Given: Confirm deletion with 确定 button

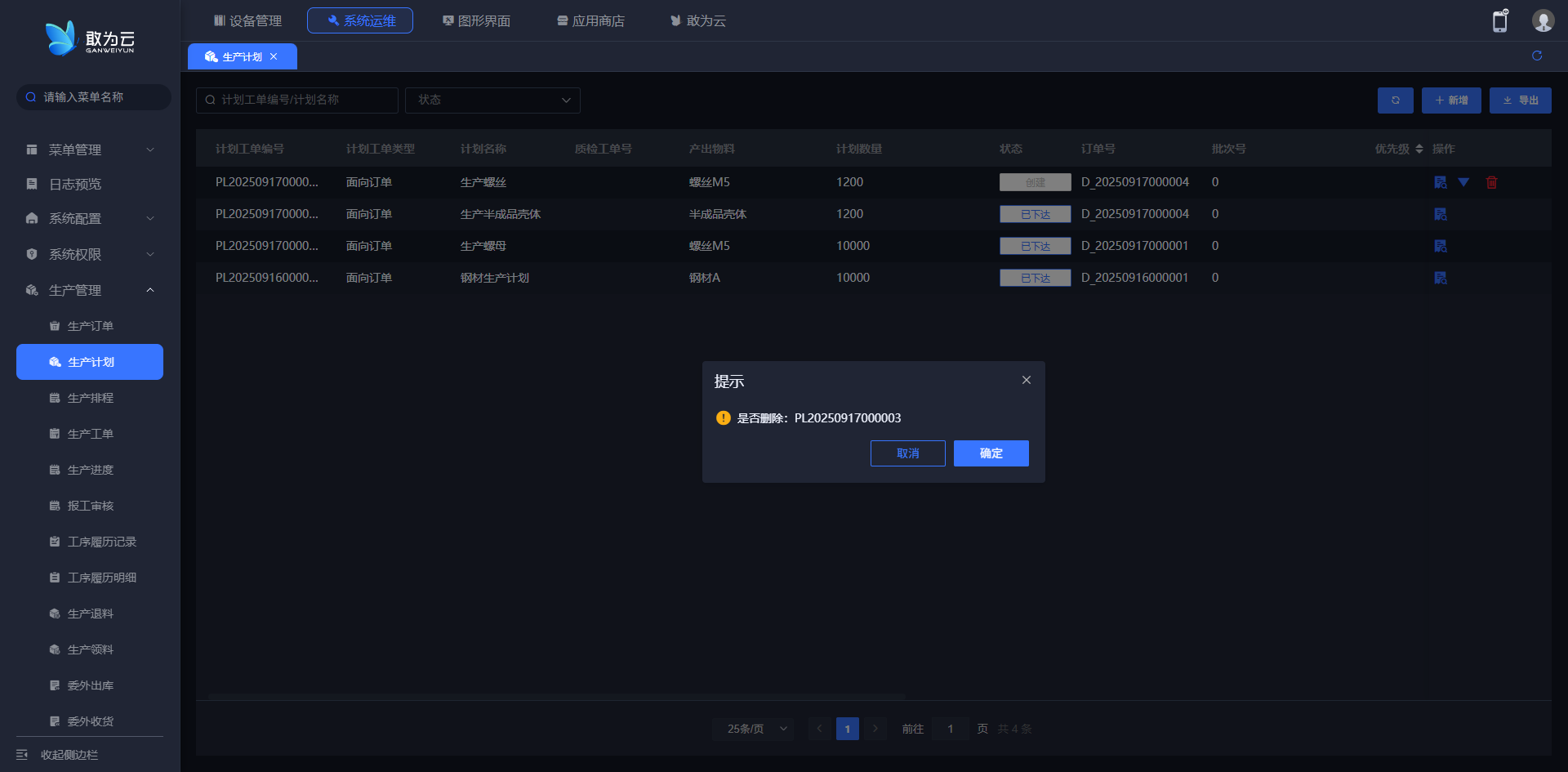Looking at the screenshot, I should tap(991, 453).
